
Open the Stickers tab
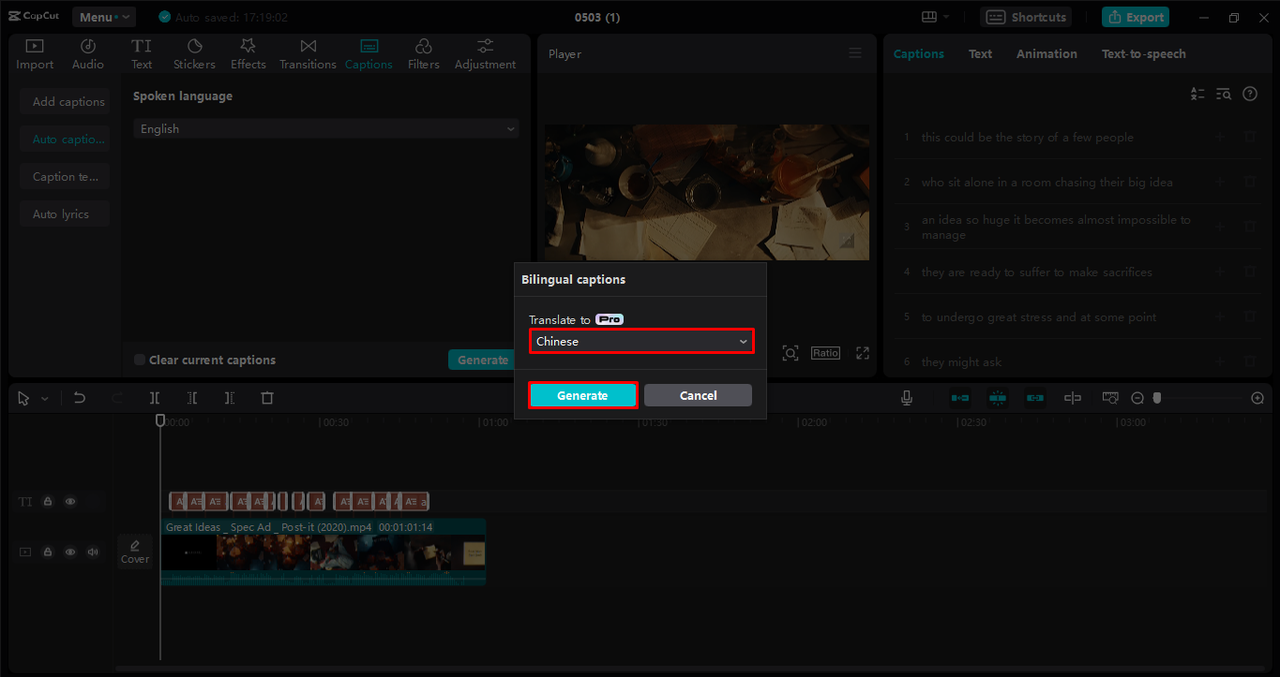coord(194,54)
